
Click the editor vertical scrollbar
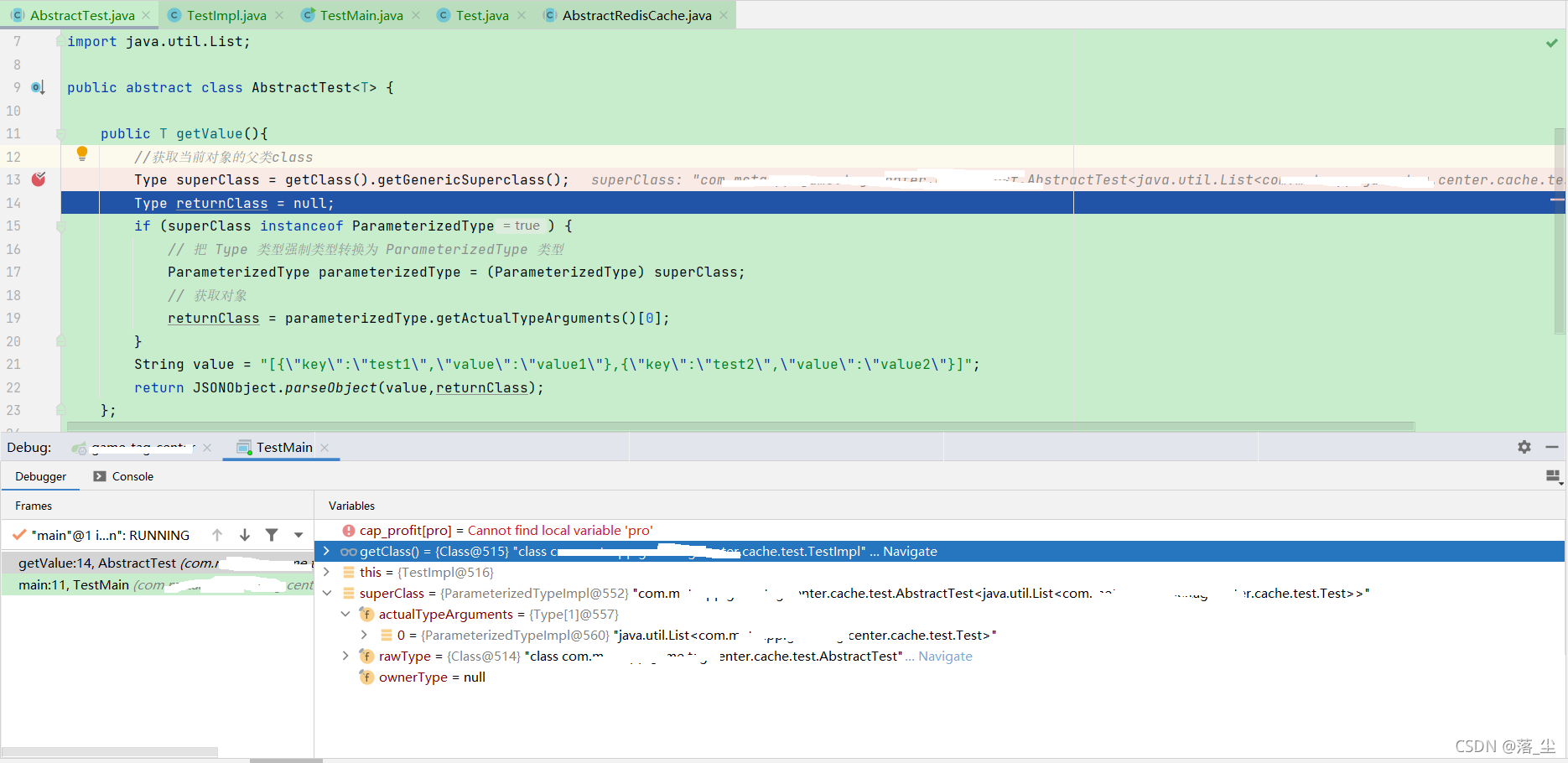[1560, 231]
